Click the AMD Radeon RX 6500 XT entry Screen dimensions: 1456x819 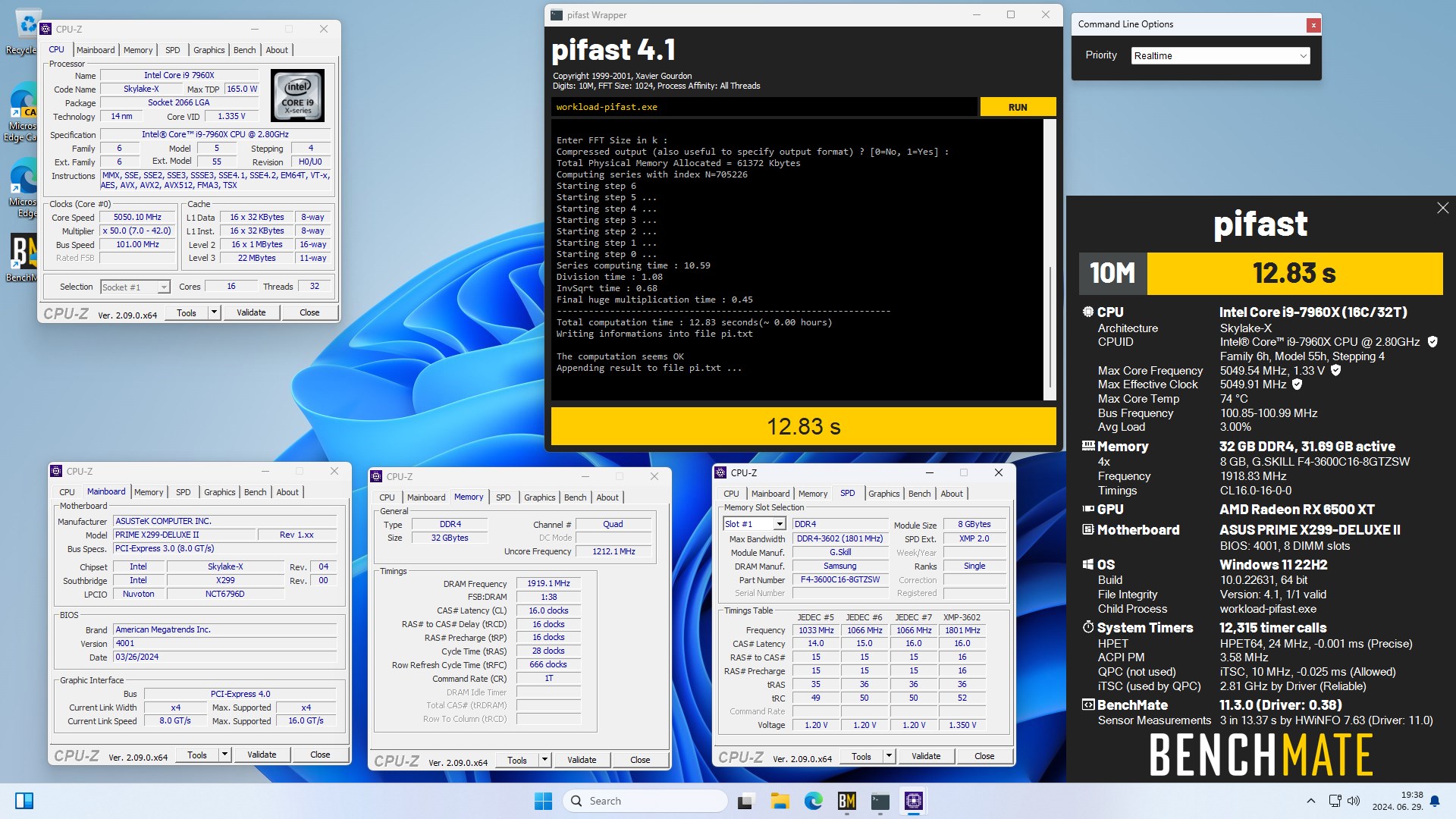1297,510
